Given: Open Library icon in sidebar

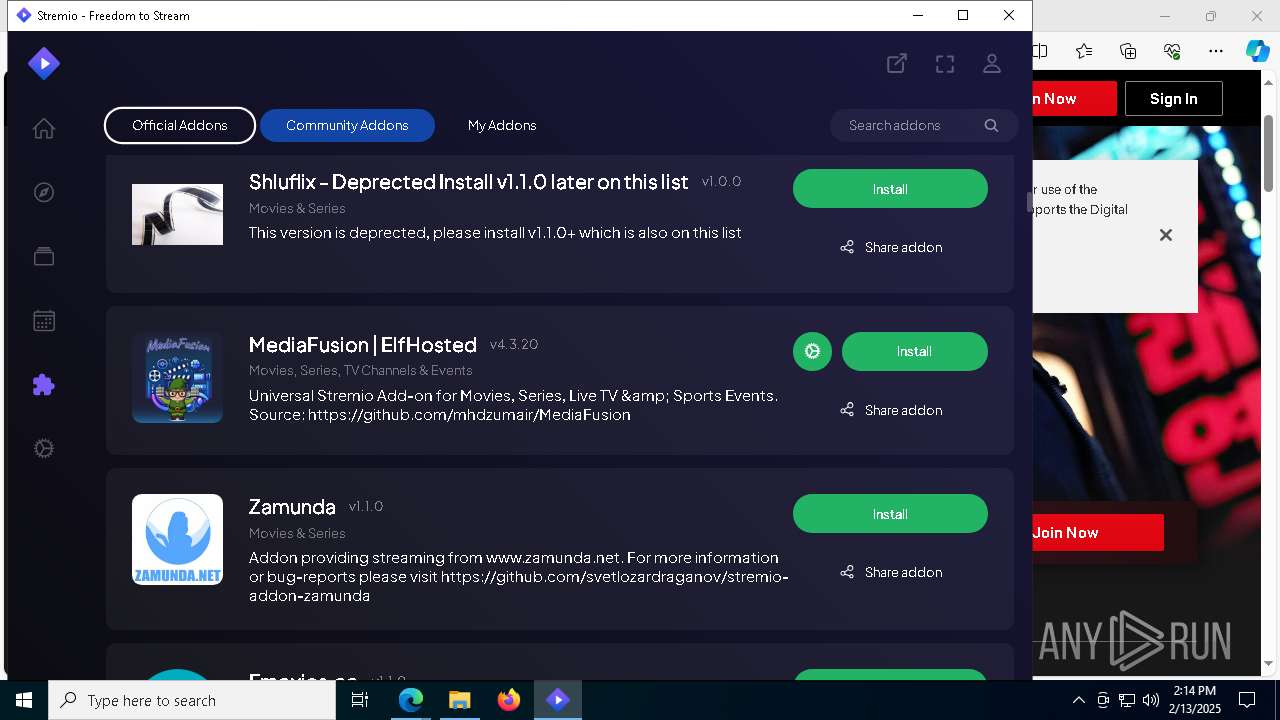Looking at the screenshot, I should click(44, 257).
